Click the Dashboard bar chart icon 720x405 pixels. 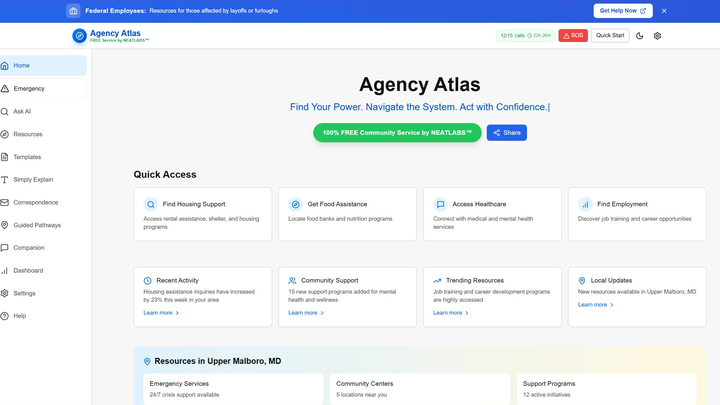tap(5, 270)
